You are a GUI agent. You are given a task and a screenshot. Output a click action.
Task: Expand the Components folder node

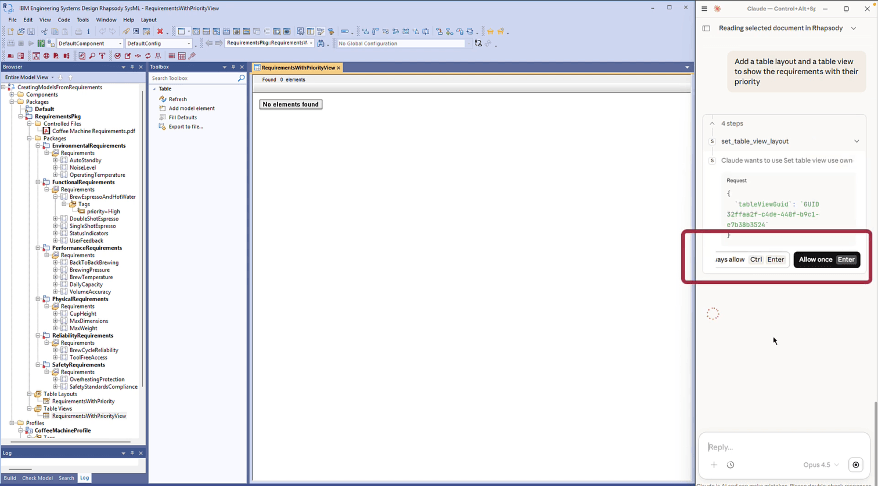[12, 95]
